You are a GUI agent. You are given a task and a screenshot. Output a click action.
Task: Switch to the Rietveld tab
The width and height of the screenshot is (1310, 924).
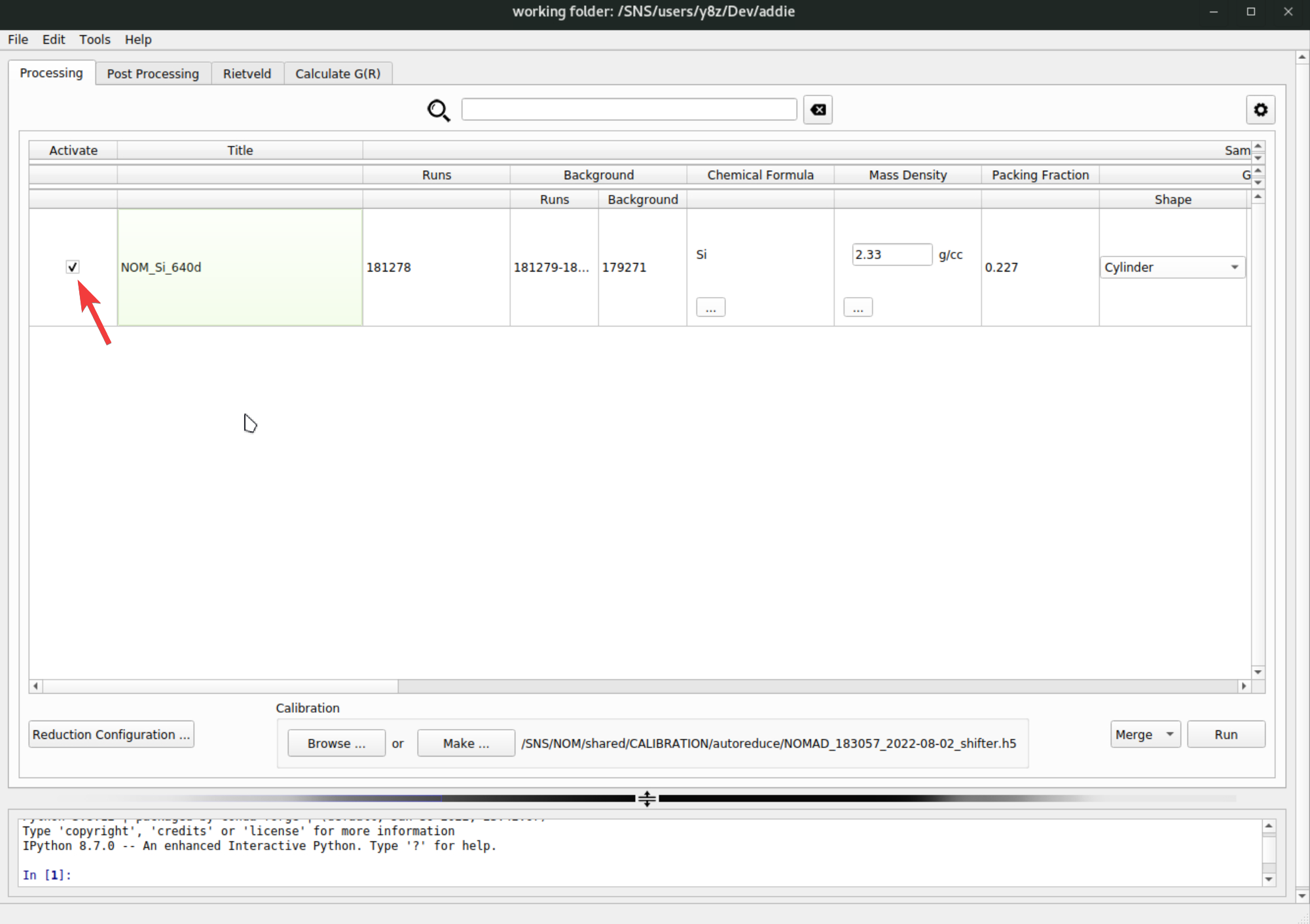(x=247, y=73)
